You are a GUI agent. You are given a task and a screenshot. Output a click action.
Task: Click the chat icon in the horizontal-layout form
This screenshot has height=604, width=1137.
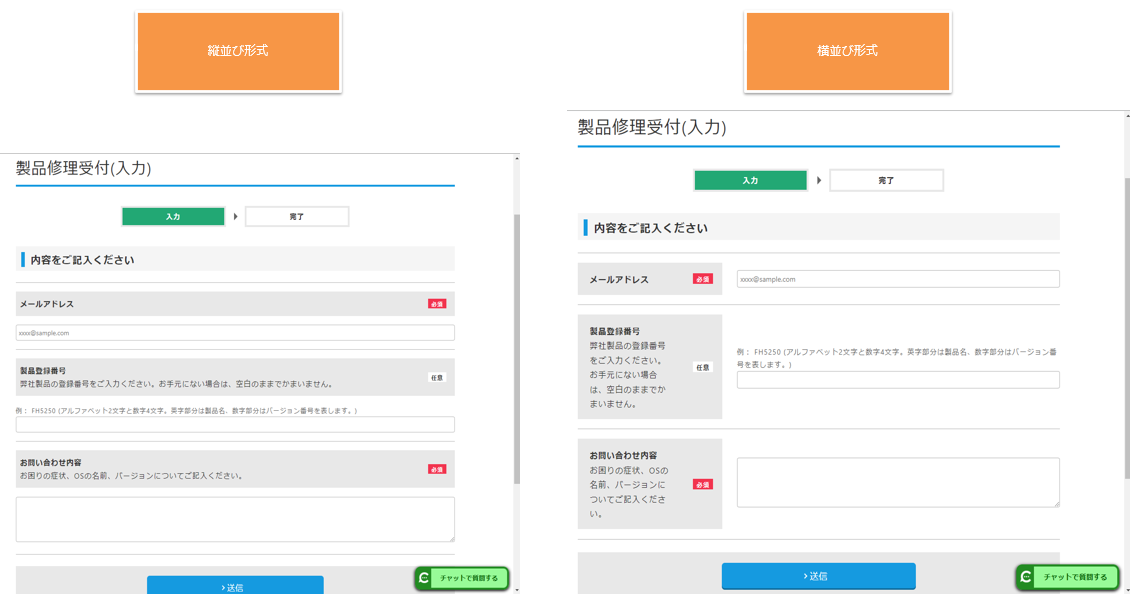point(1026,577)
